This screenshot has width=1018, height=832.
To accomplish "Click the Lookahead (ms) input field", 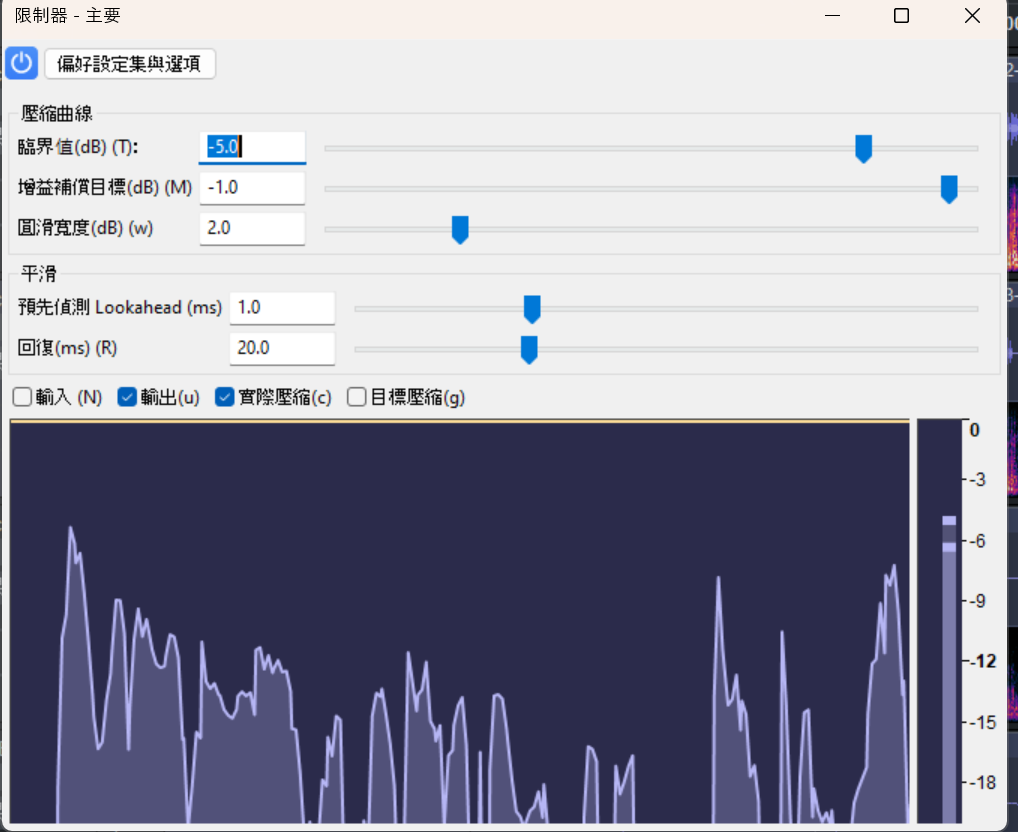I will click(x=282, y=308).
